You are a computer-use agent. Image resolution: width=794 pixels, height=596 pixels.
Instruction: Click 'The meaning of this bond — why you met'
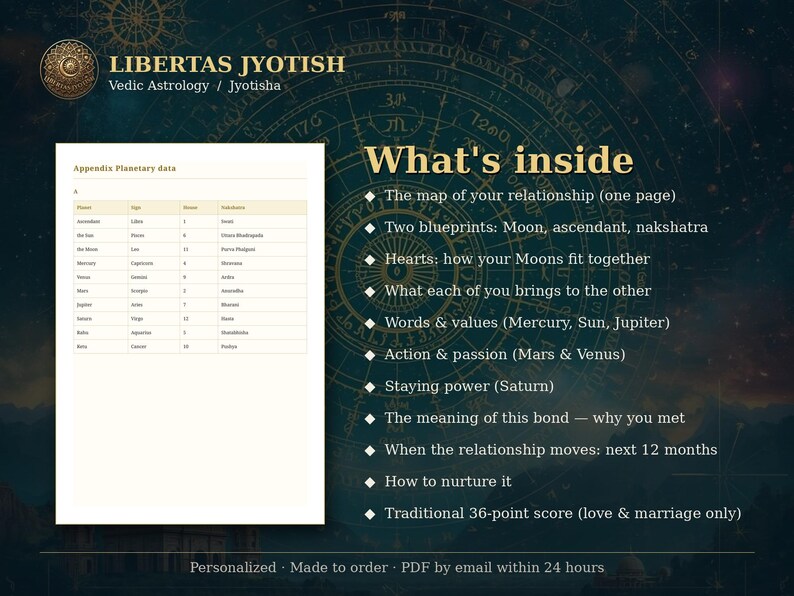pyautogui.click(x=535, y=418)
